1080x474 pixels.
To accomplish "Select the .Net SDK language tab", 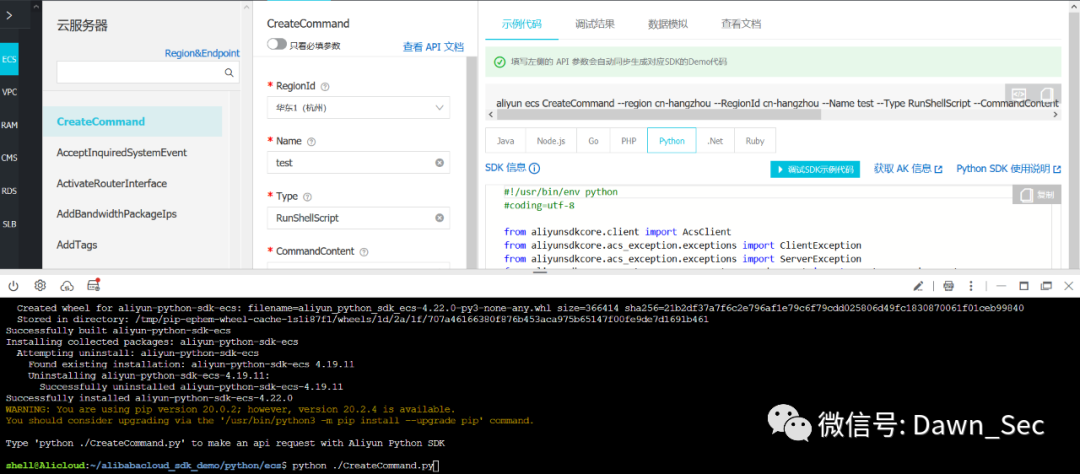I will [x=715, y=141].
